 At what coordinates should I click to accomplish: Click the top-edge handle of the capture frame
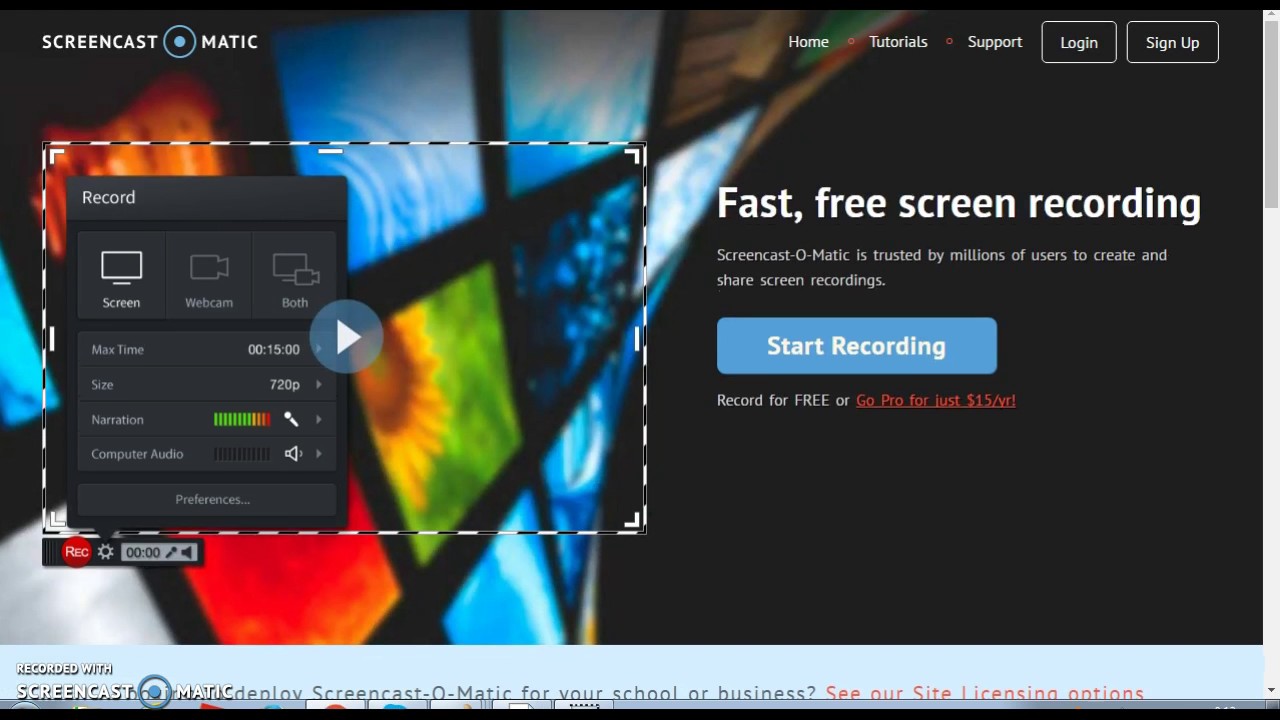pyautogui.click(x=331, y=151)
